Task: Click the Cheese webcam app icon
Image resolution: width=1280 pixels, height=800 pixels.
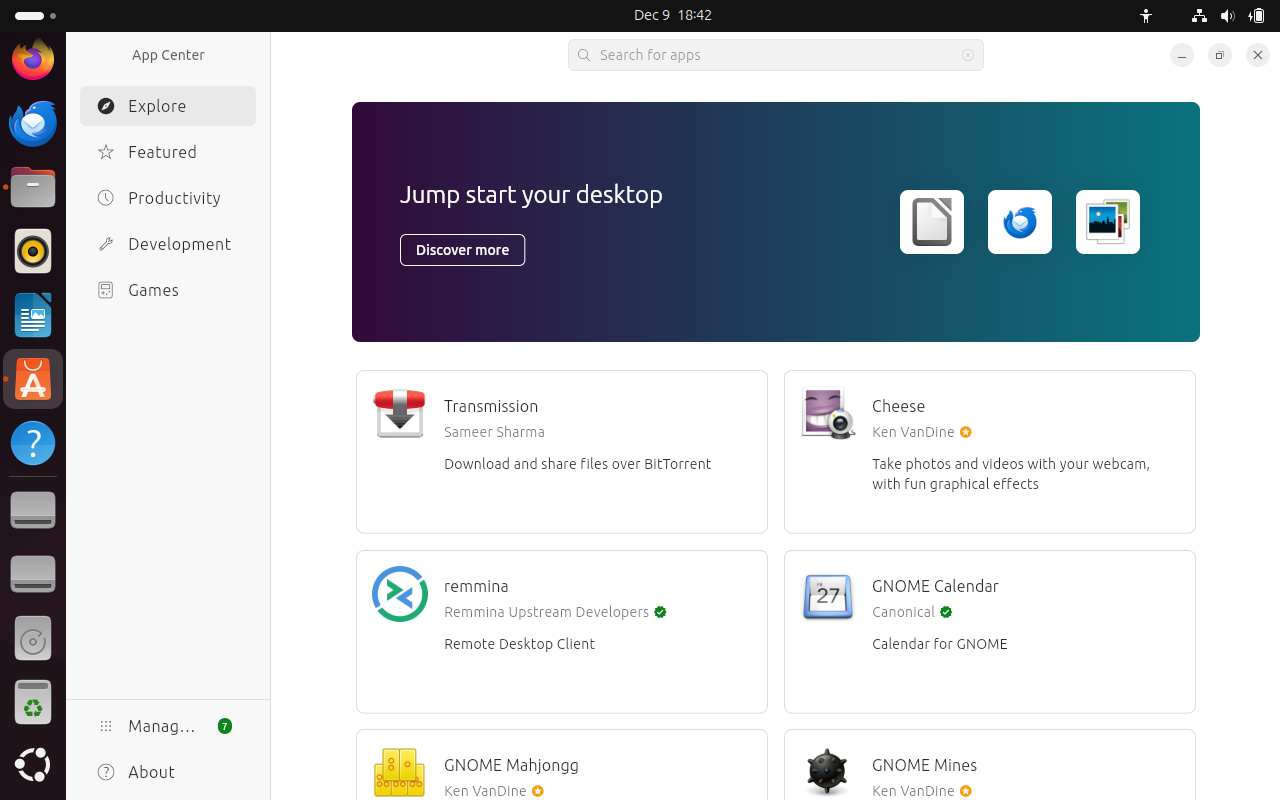Action: click(x=828, y=414)
